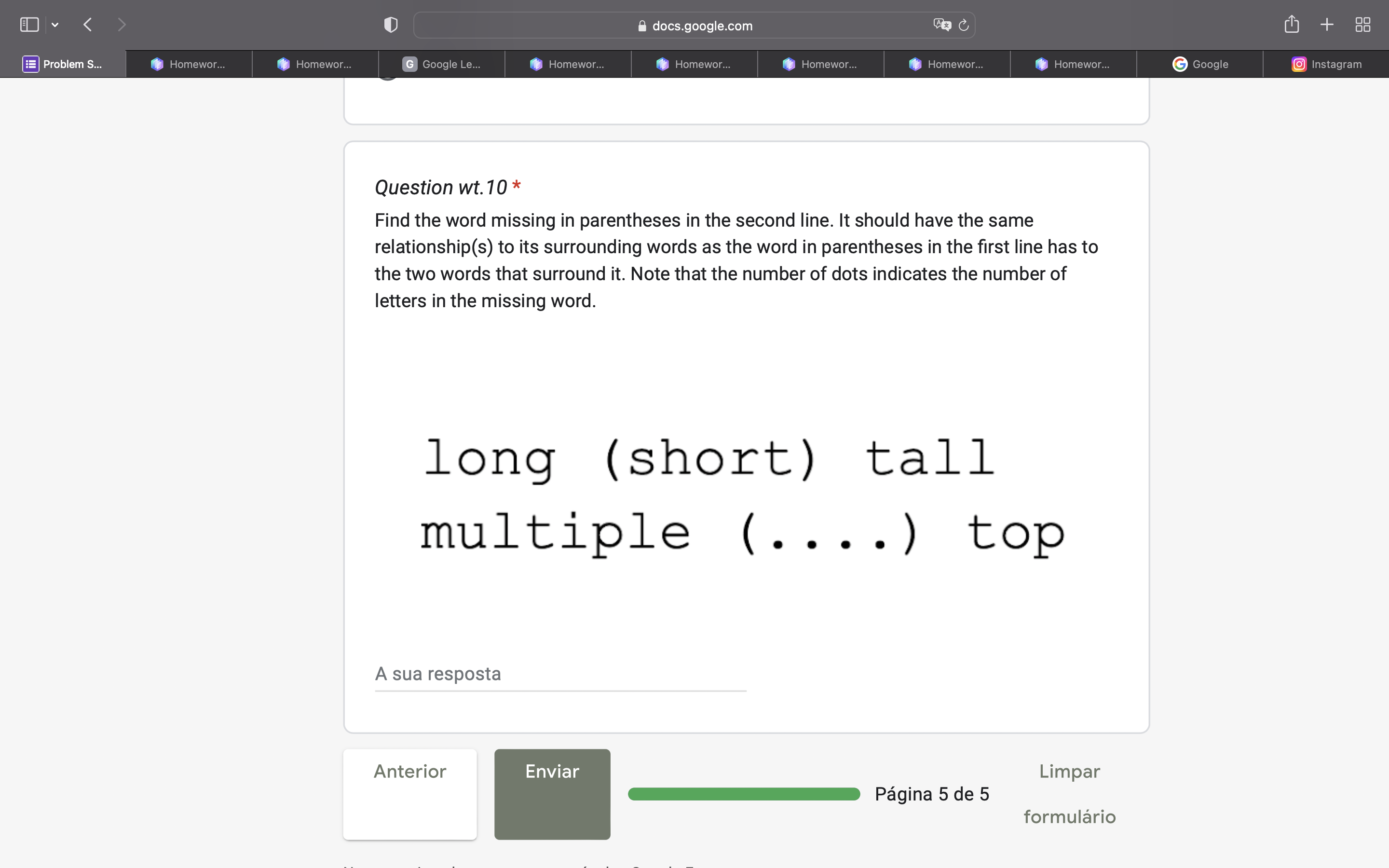Submit the form with Enviar
This screenshot has width=1389, height=868.
tap(552, 794)
